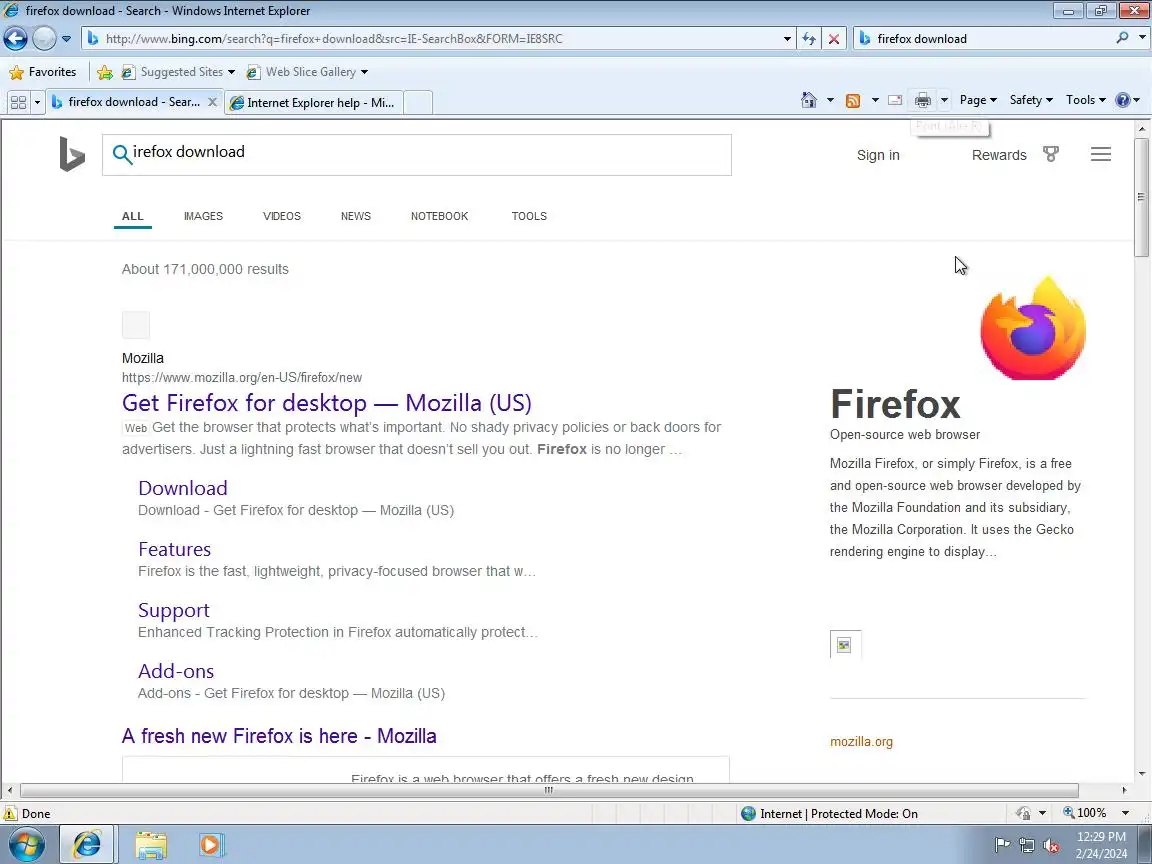Open Web Slice Gallery dropdown
This screenshot has height=864, width=1152.
point(307,72)
